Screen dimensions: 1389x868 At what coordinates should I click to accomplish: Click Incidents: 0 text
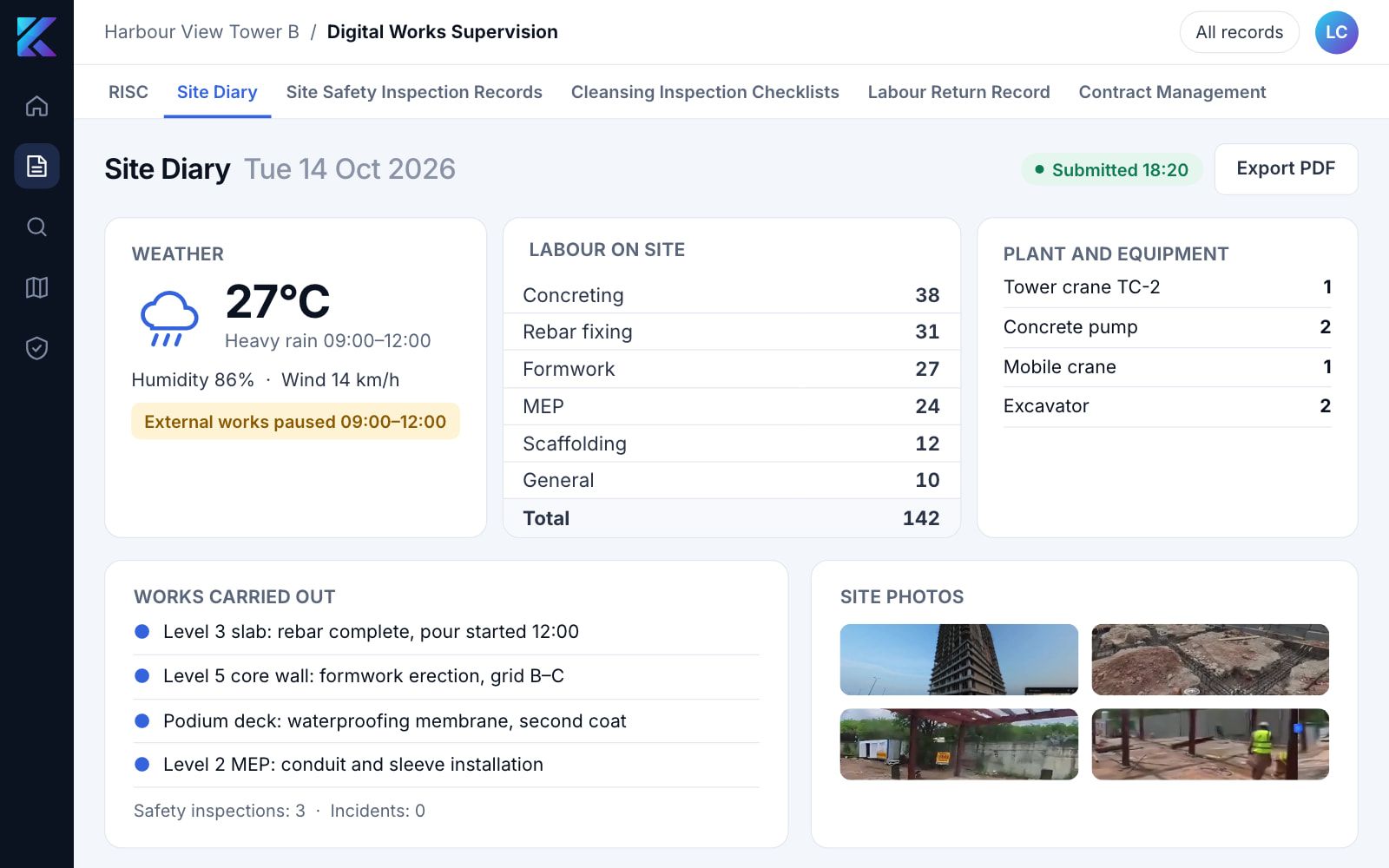[x=378, y=811]
